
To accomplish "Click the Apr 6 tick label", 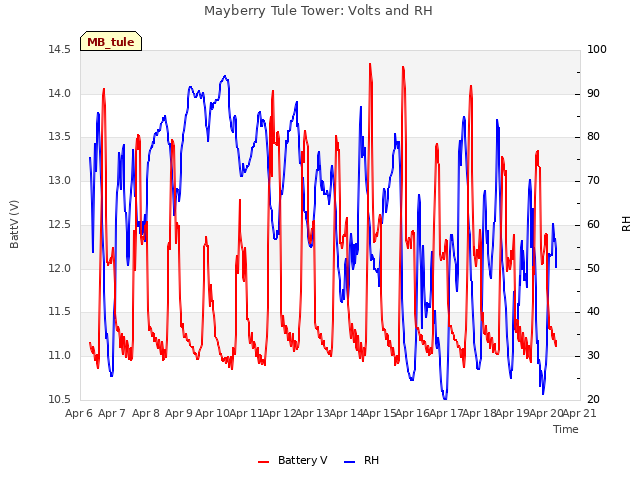I will point(79,413).
